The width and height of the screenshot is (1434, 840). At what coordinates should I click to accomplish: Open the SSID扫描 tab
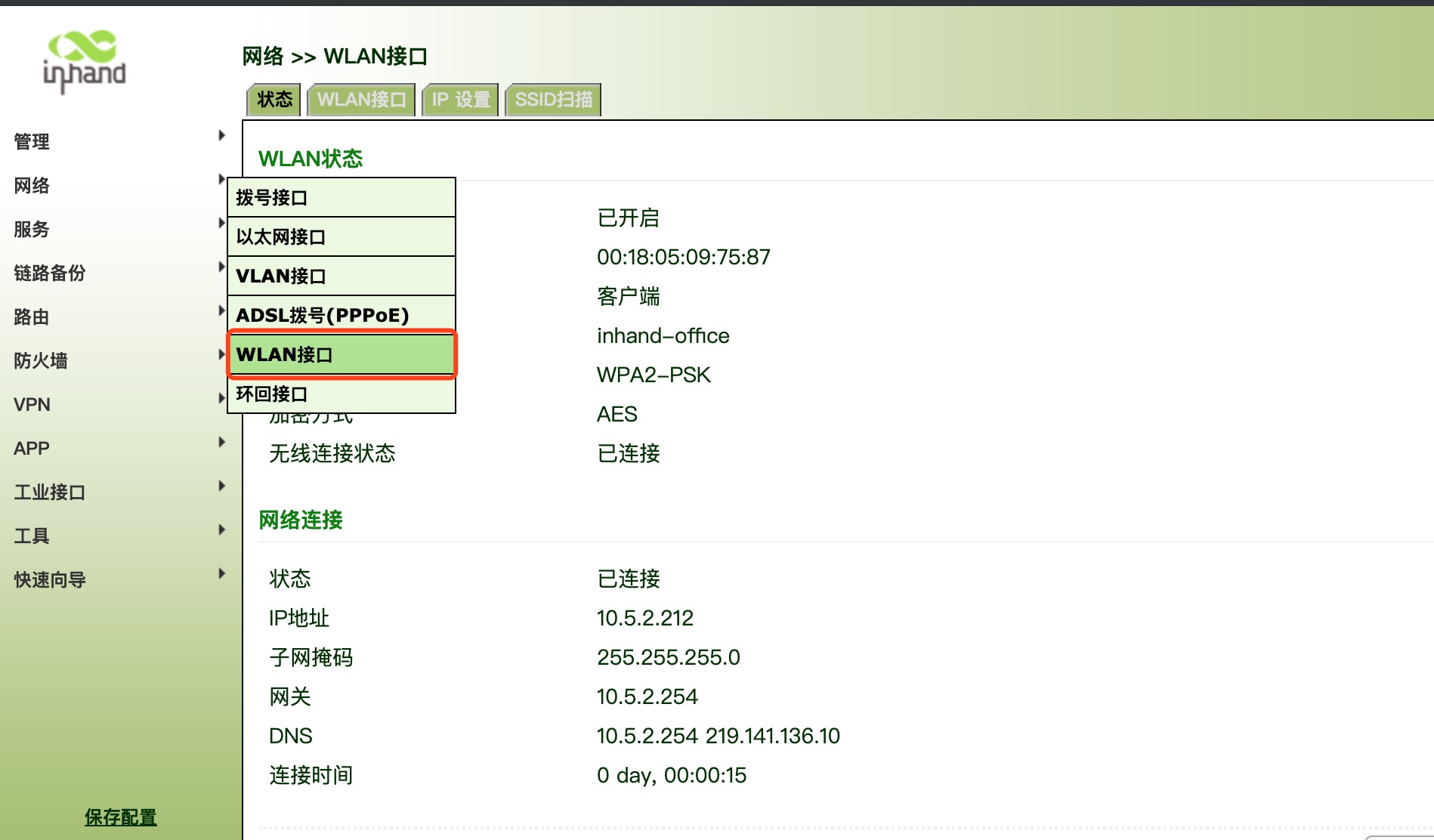click(x=553, y=99)
